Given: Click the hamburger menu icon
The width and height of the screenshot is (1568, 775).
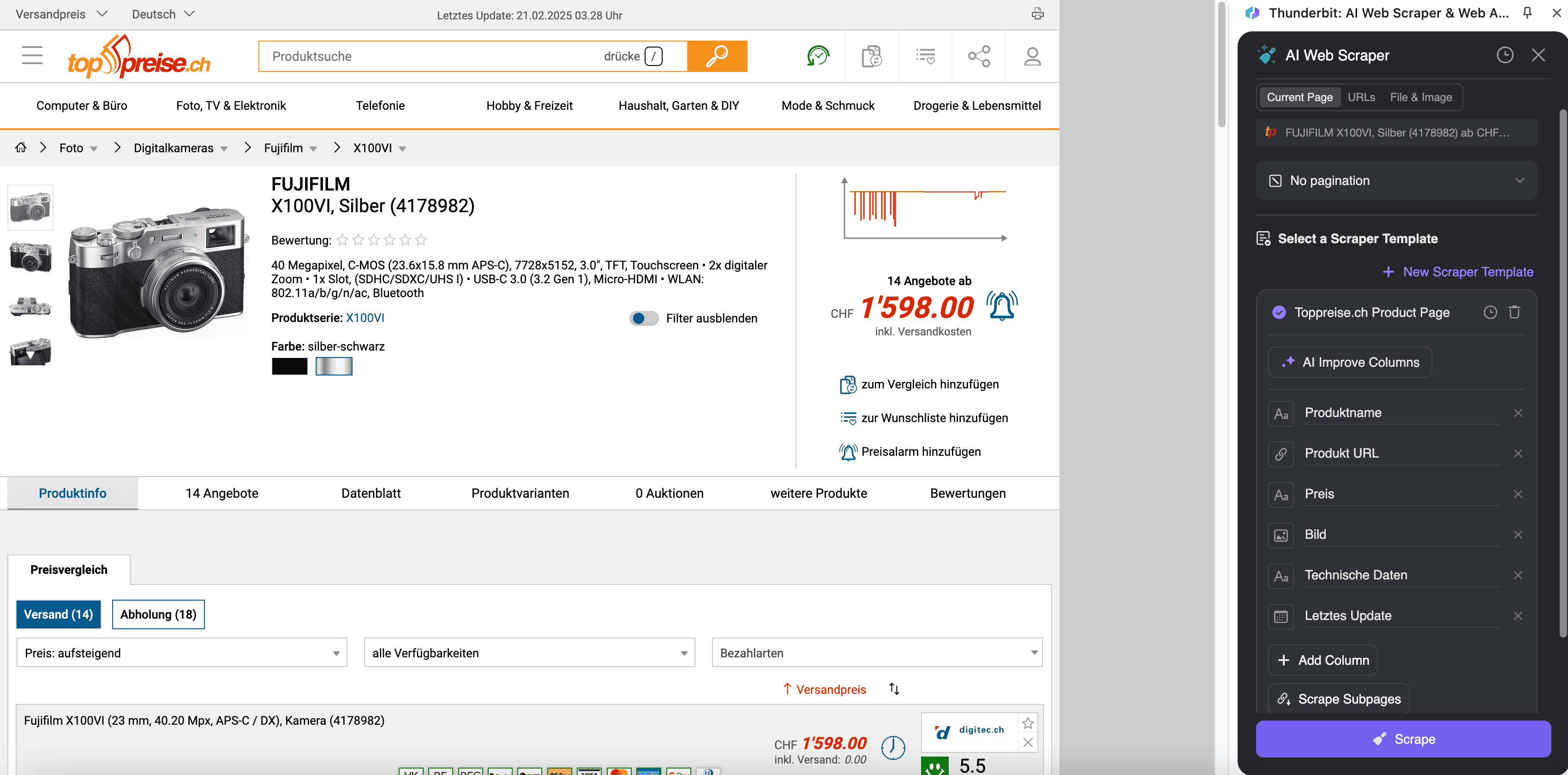Looking at the screenshot, I should [32, 55].
